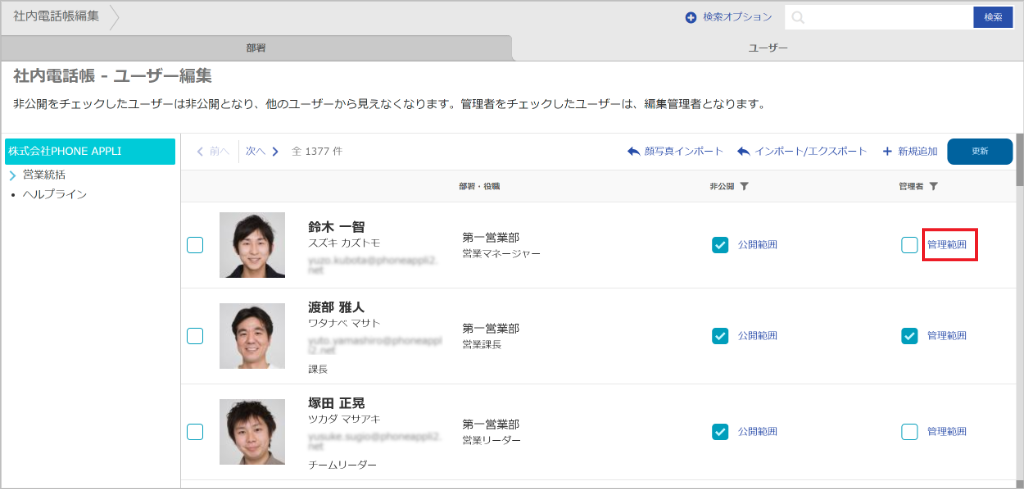
Task: Open 管理範囲 link for 鈴木 一智
Action: pos(947,245)
